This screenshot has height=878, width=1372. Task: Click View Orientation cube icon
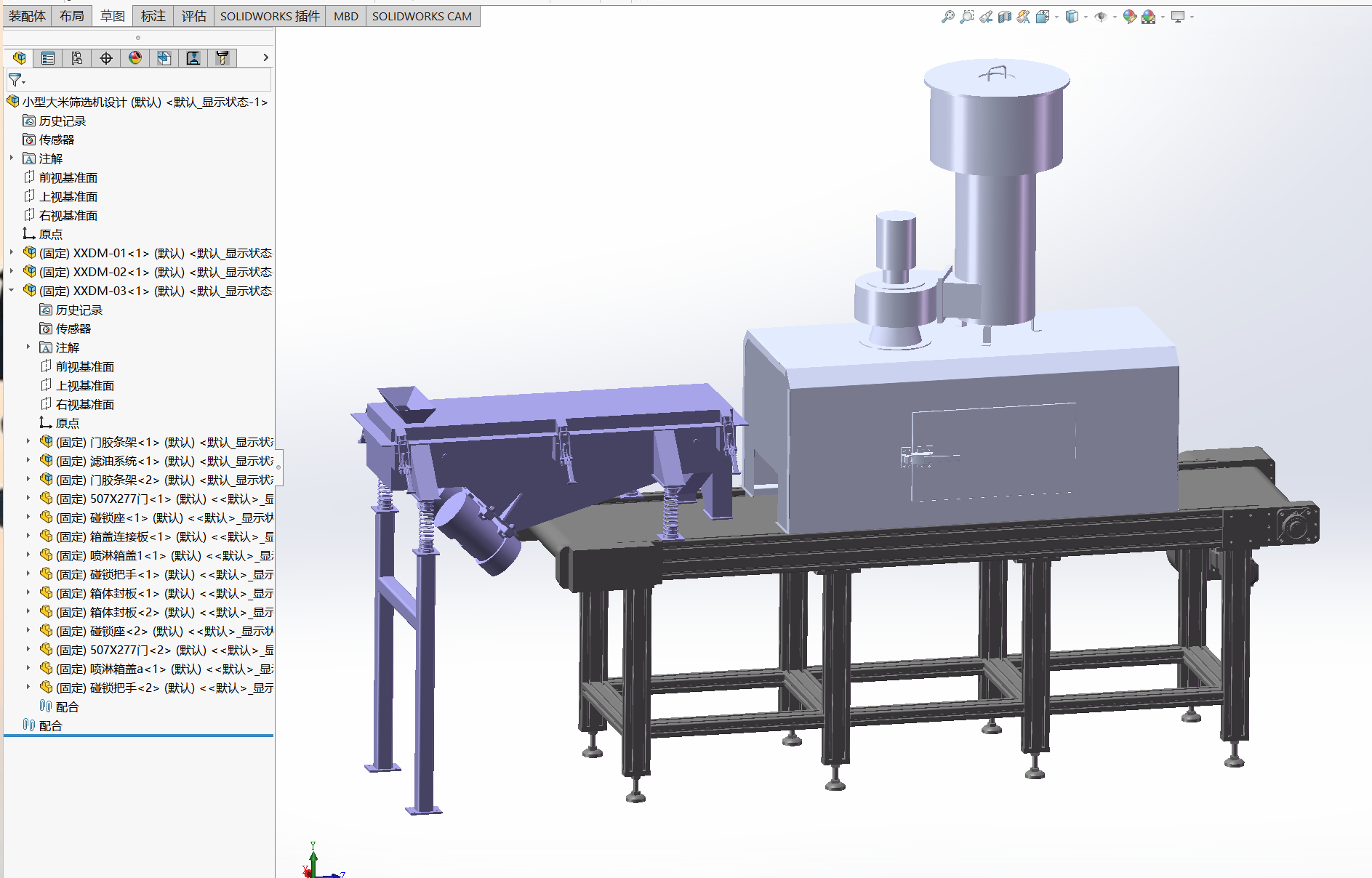click(1043, 17)
